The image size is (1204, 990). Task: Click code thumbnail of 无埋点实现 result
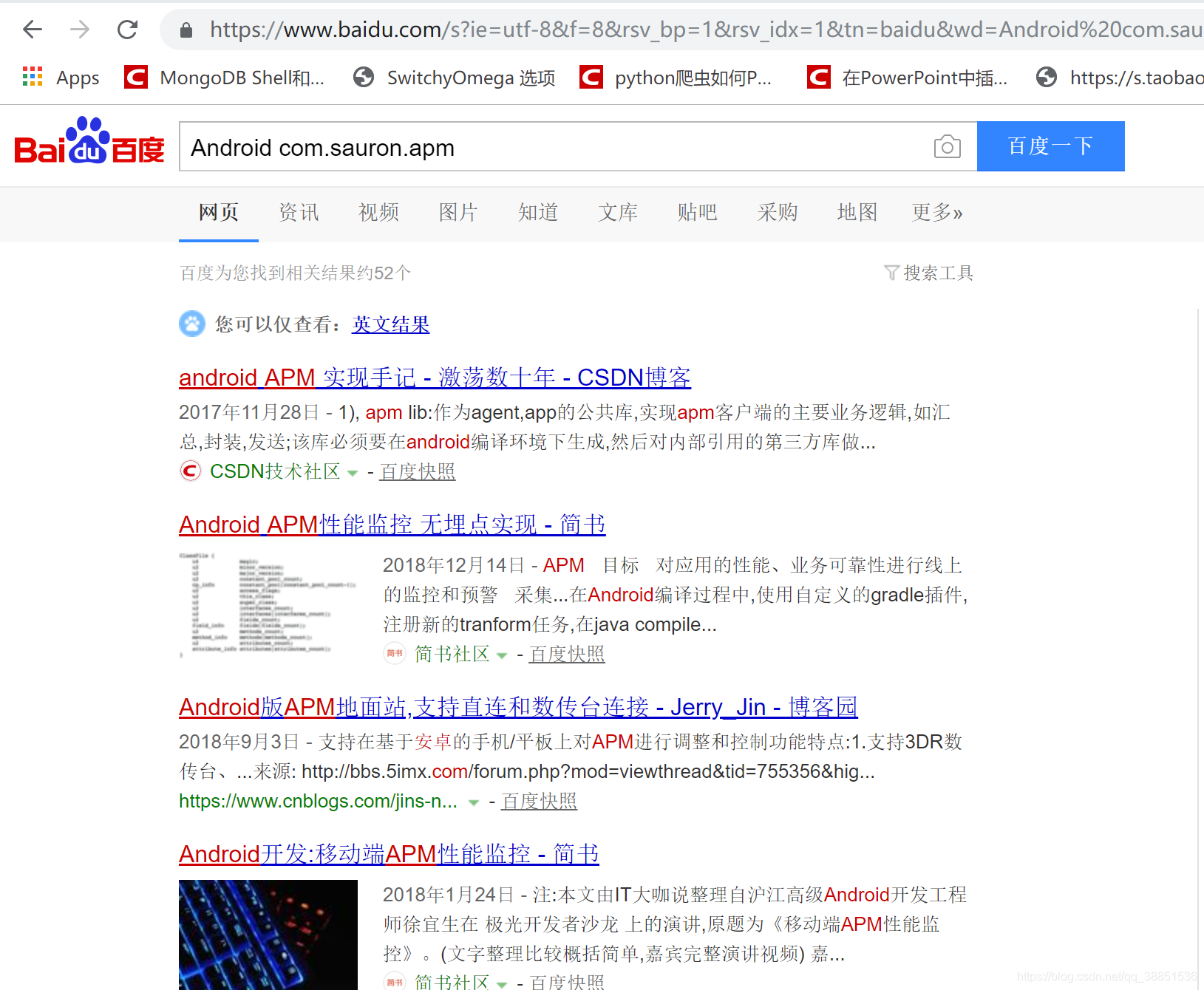click(268, 604)
